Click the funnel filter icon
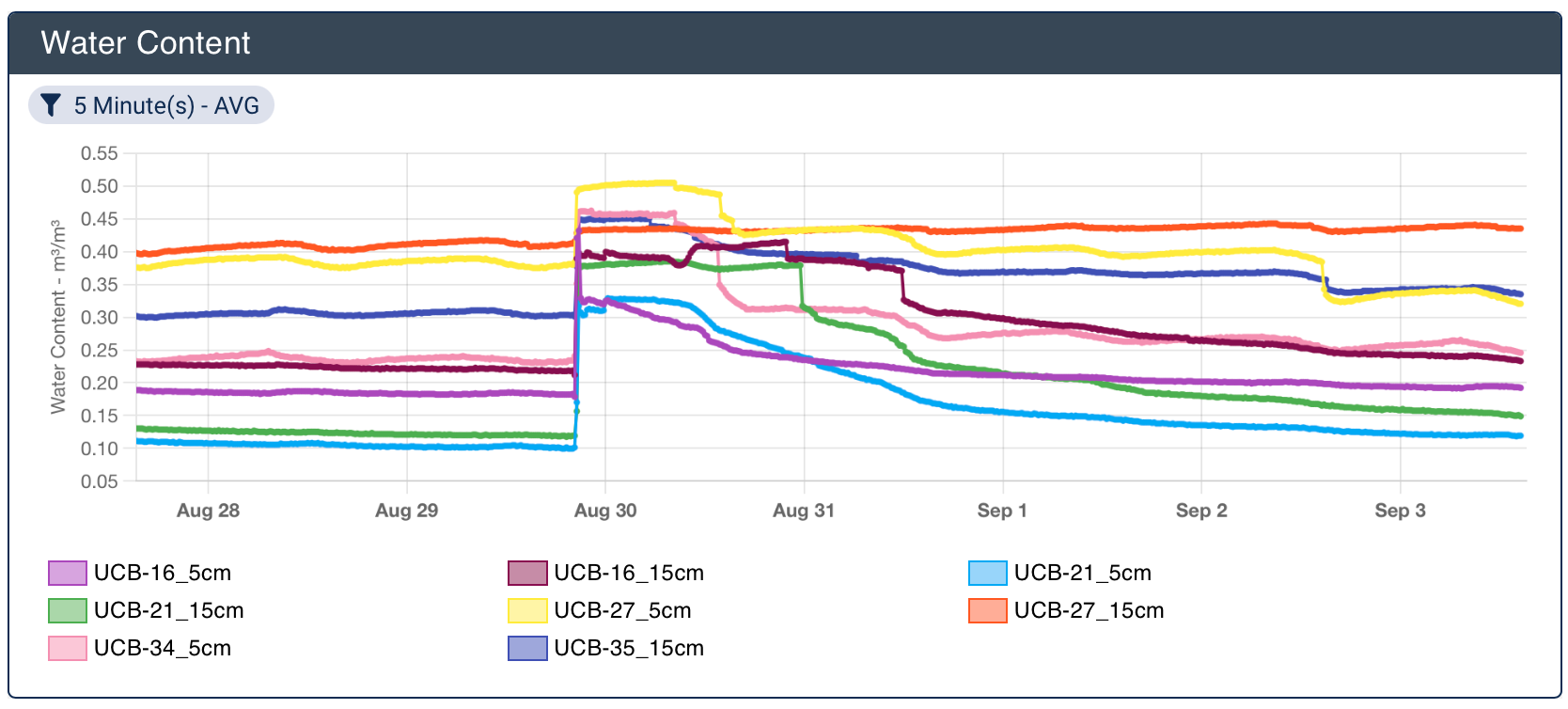 51,105
